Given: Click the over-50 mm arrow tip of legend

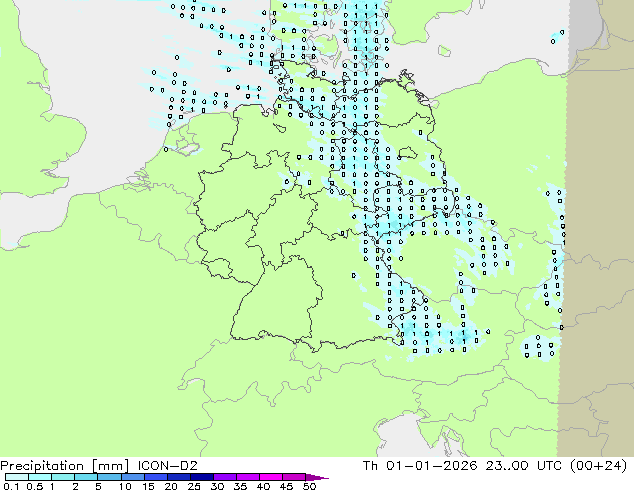Looking at the screenshot, I should 317,478.
